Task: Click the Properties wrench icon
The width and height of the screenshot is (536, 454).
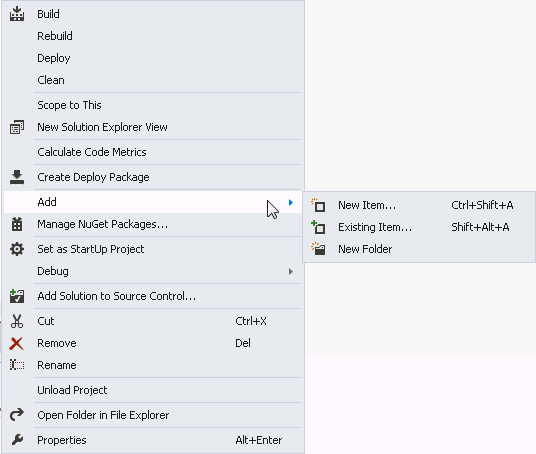Action: pos(17,440)
